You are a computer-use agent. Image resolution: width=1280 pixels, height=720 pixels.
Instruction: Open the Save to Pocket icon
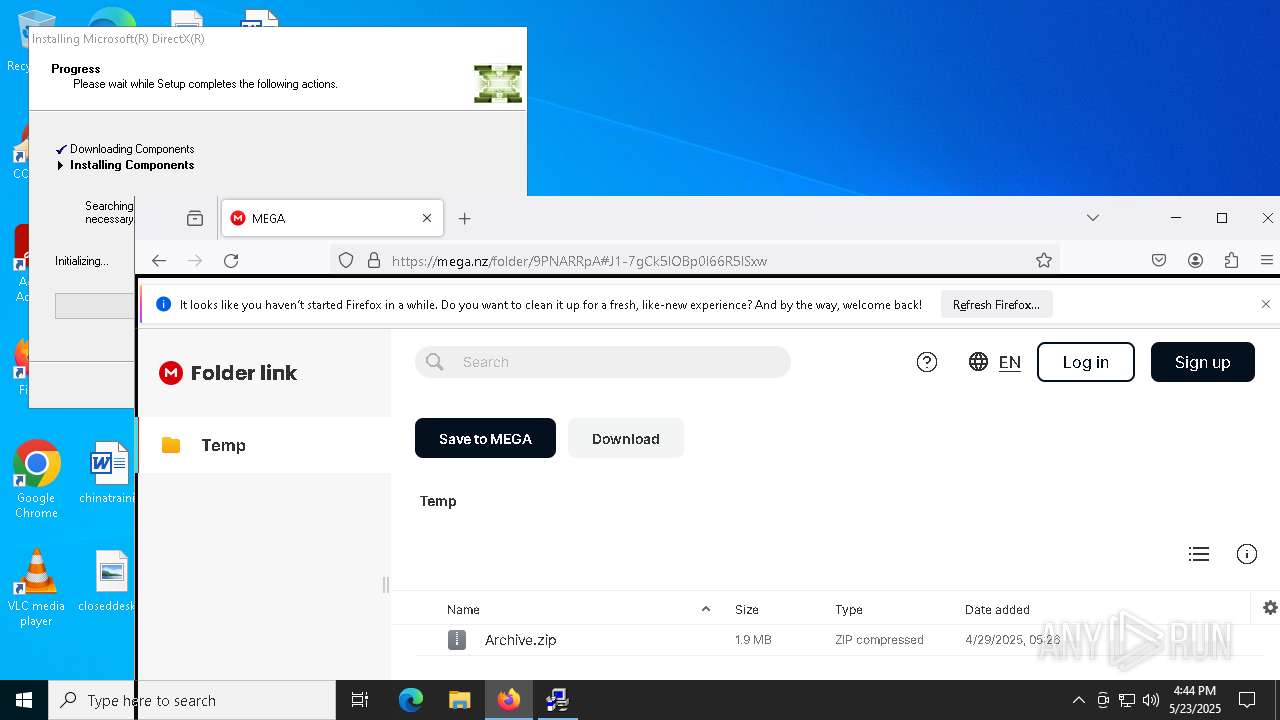click(x=1159, y=260)
